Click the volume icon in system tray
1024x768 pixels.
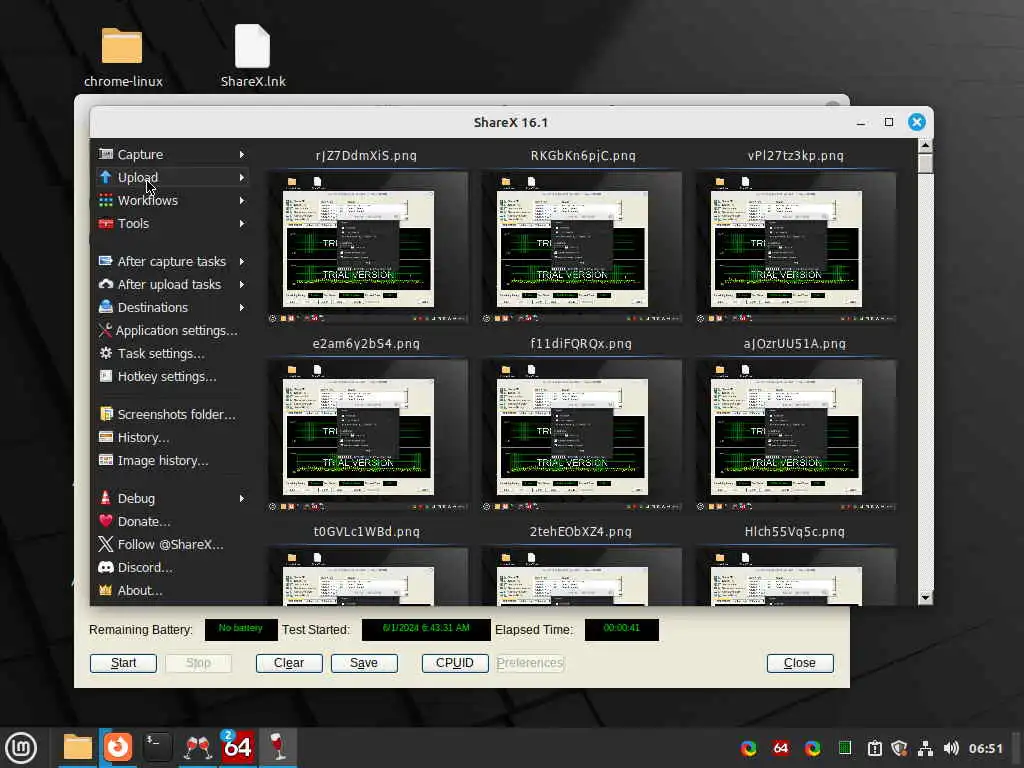coord(951,748)
